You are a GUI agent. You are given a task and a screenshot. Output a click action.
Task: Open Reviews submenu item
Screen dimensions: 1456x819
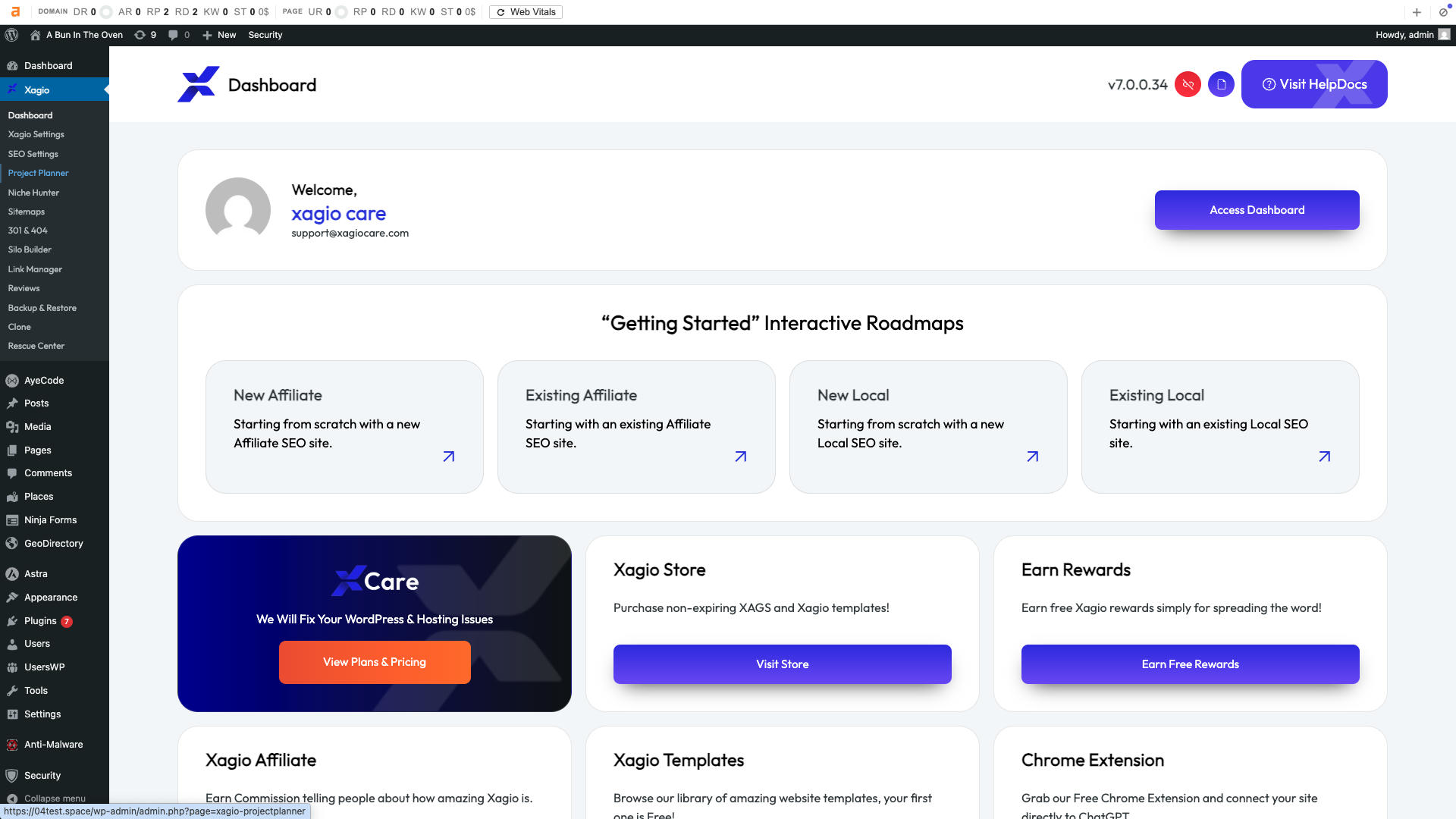click(x=24, y=288)
